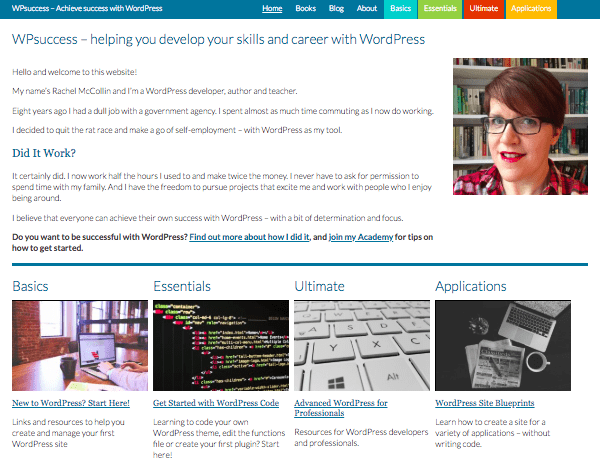This screenshot has height=458, width=600.
Task: Open the Home menu item
Action: (272, 8)
